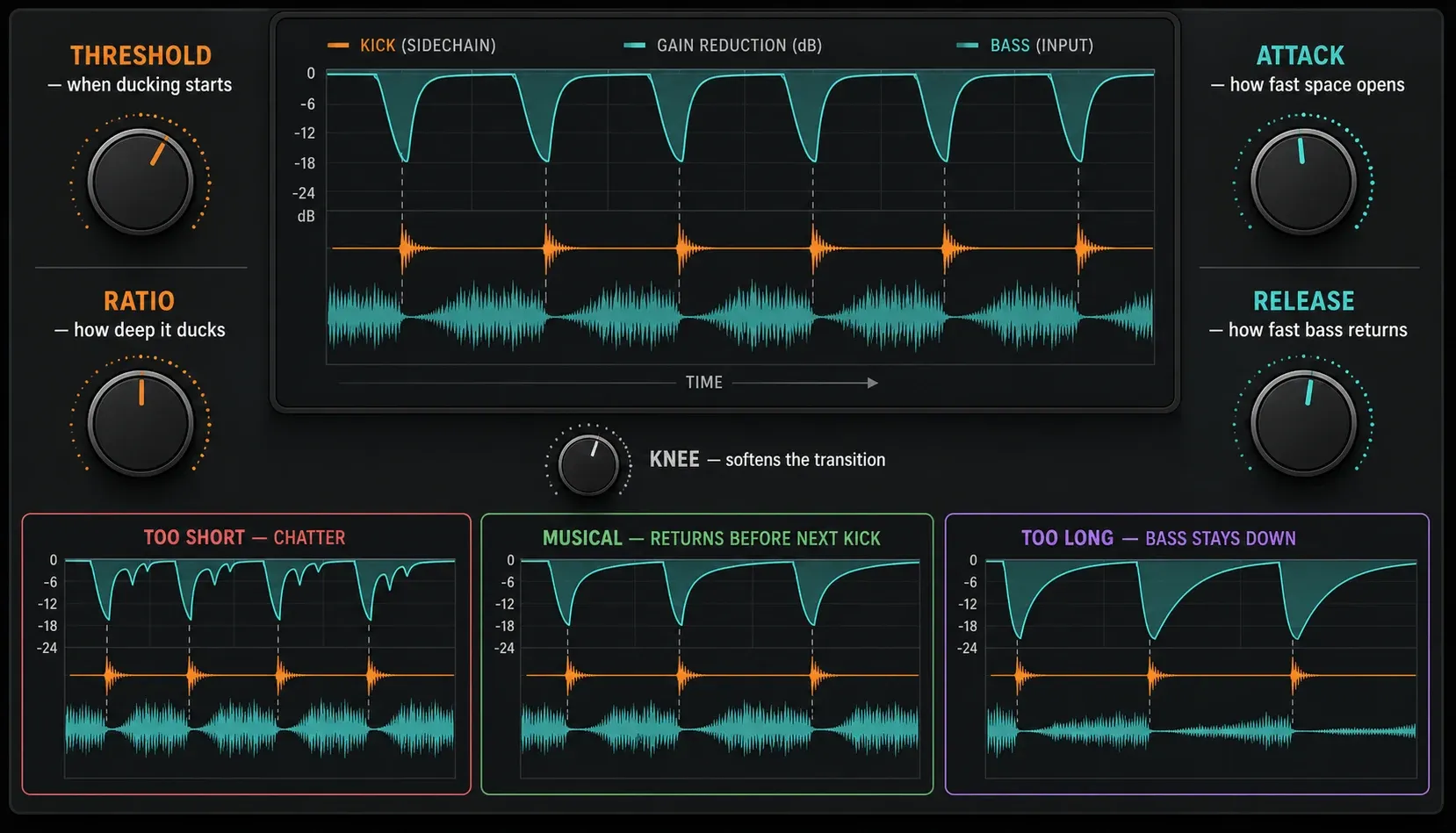Click the orange KICK legend swatch
1456x833 pixels.
(x=338, y=45)
